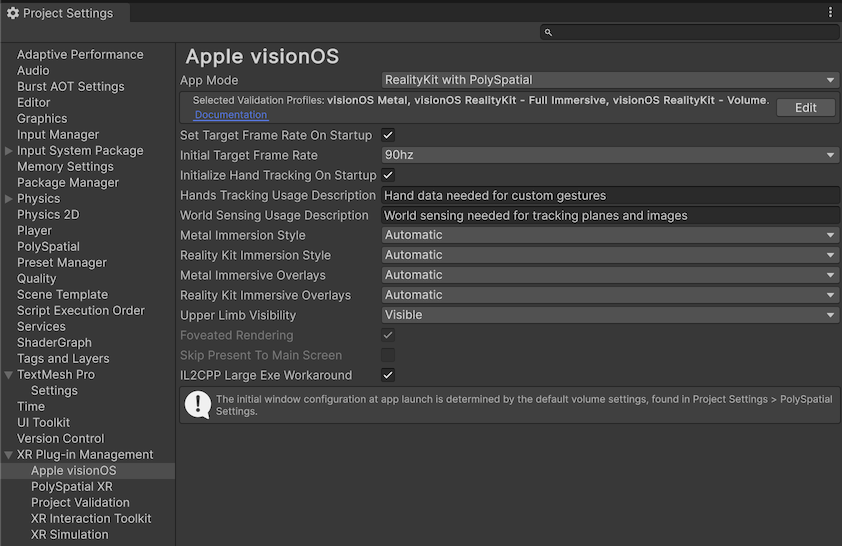Click the gear icon in Project Settings tab
Screen dimensions: 842x546
(x=13, y=13)
